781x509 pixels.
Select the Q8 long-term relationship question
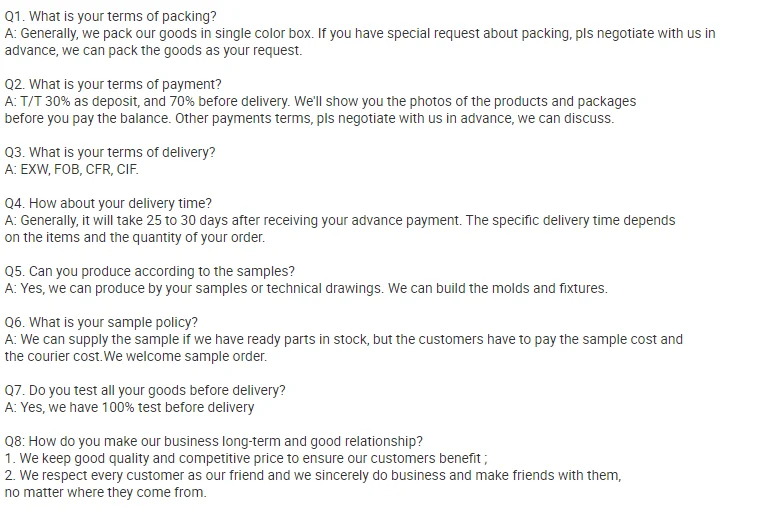[214, 441]
